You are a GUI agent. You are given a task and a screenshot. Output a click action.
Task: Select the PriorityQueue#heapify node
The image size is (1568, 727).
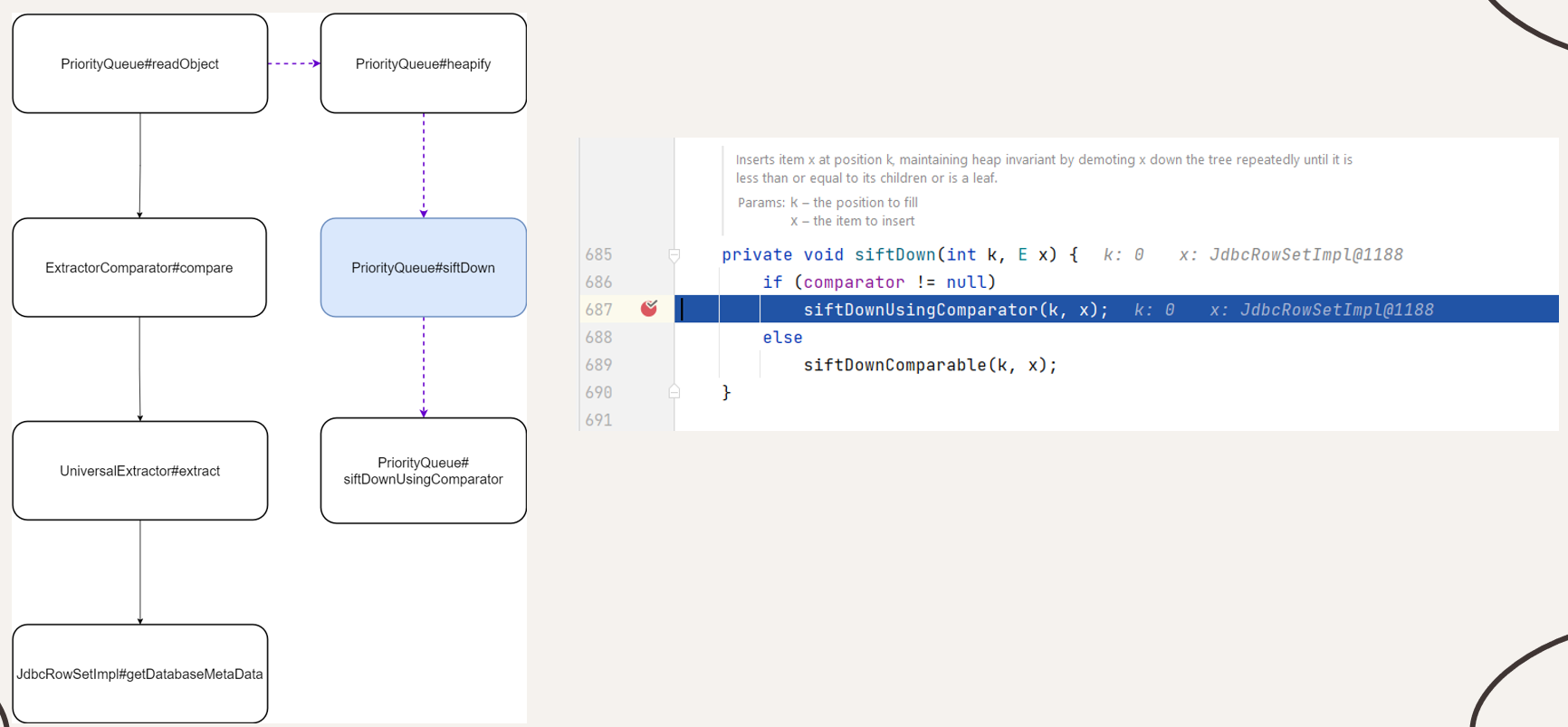(424, 63)
